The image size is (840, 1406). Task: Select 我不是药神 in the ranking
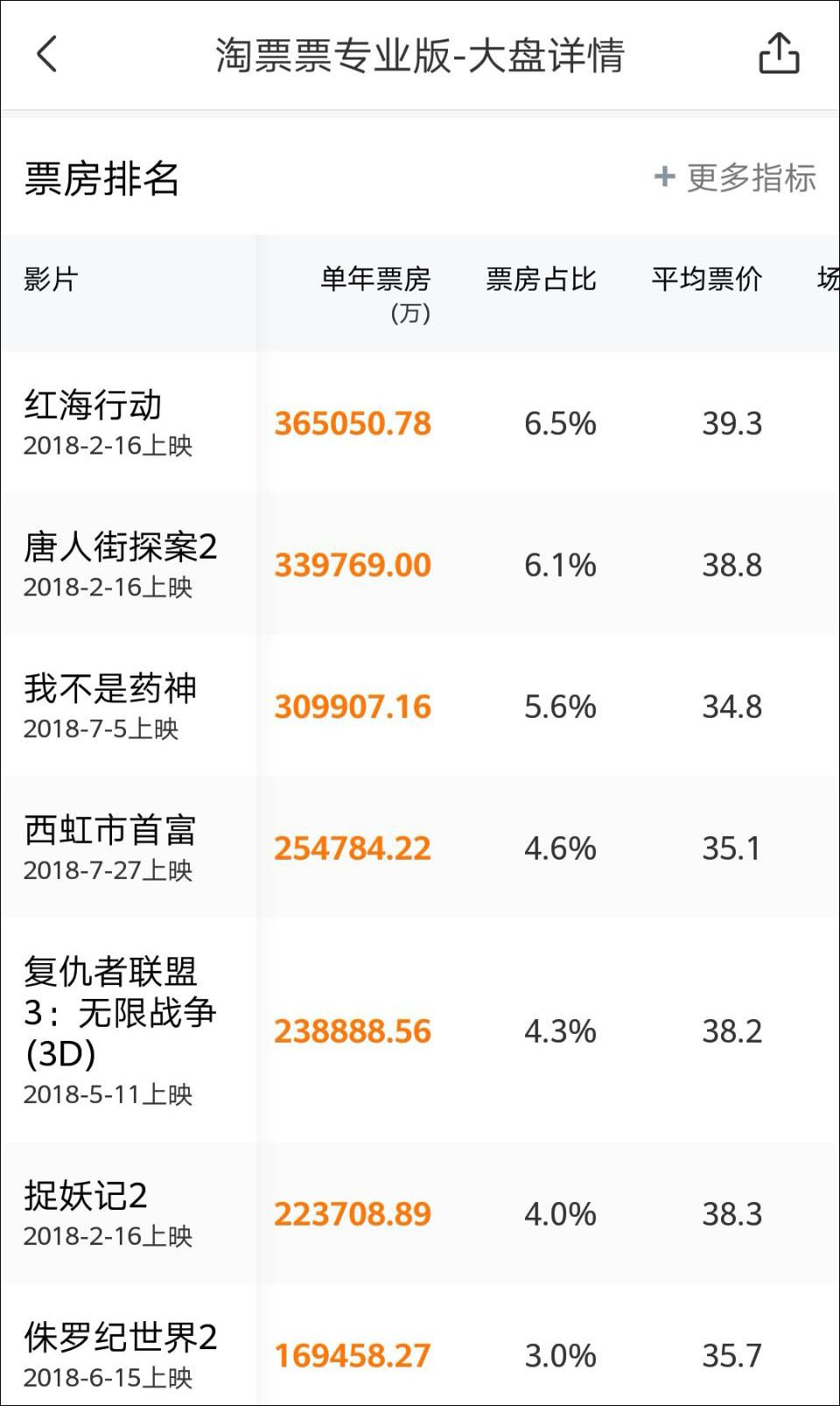[x=110, y=689]
